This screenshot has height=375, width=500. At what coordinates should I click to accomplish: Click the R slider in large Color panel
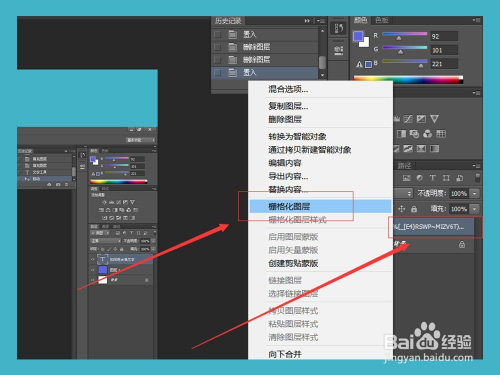click(405, 35)
